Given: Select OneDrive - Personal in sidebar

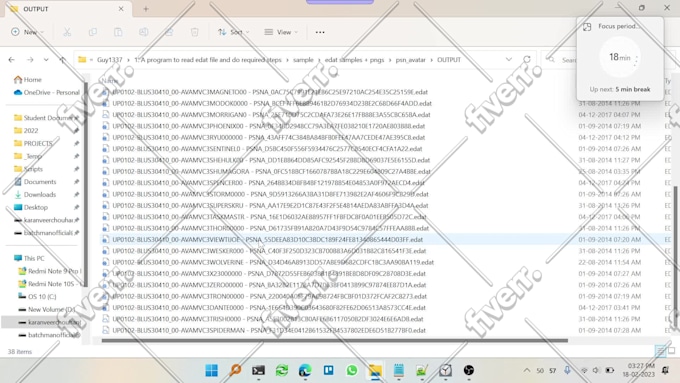Looking at the screenshot, I should pyautogui.click(x=47, y=92).
